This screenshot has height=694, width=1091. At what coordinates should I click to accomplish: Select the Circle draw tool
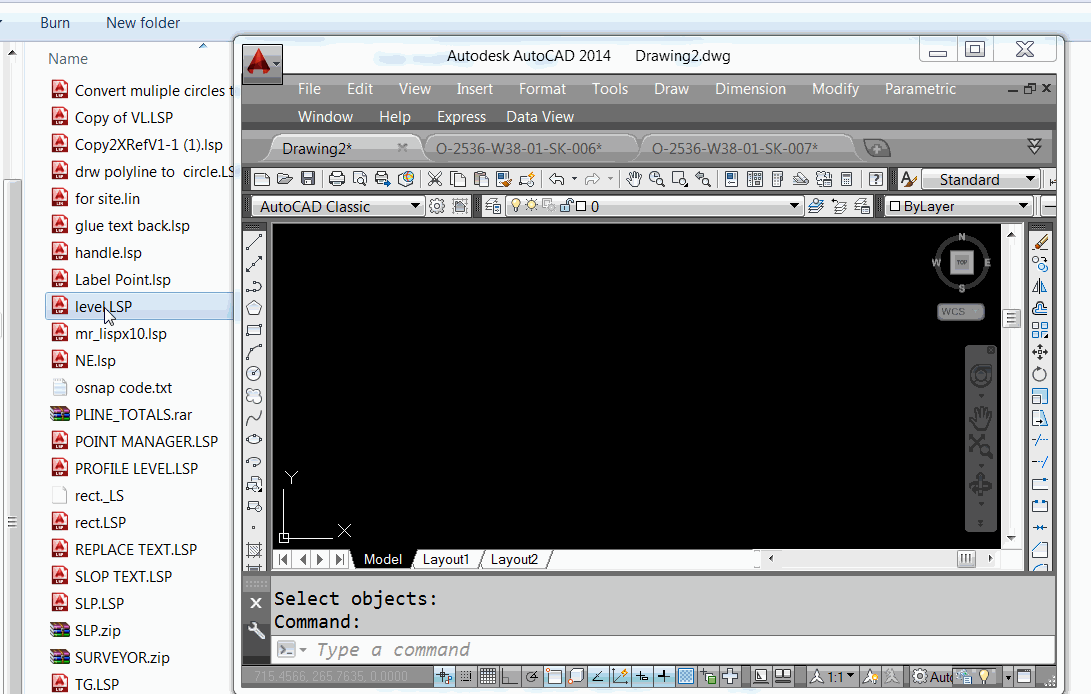coord(254,374)
